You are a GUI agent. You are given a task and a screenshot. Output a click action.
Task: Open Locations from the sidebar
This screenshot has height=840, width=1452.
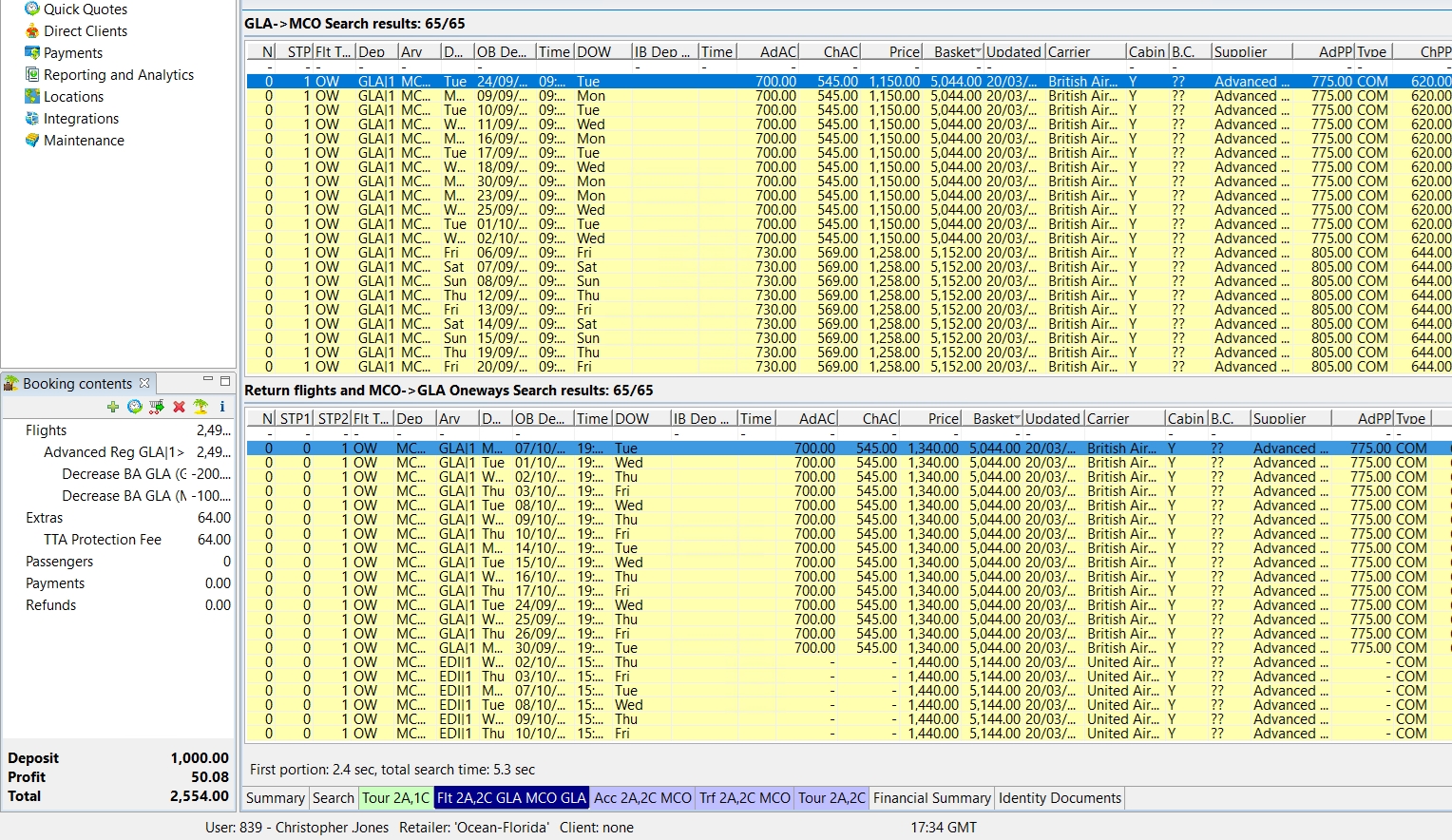tap(73, 97)
